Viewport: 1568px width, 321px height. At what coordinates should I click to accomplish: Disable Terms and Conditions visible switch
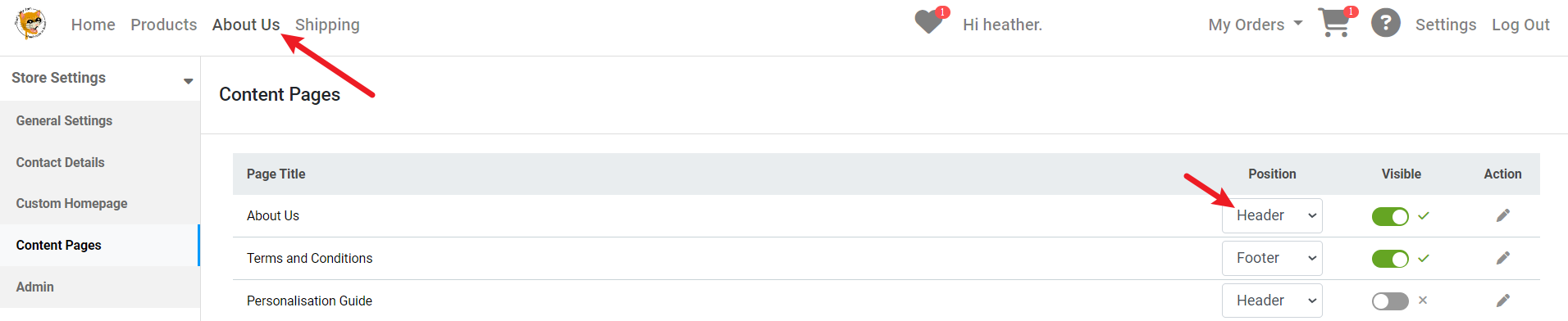point(1390,259)
